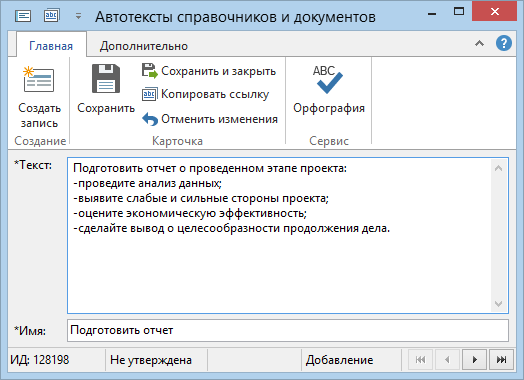Click the ИД: 128198 status entry
This screenshot has width=524, height=380.
tap(39, 360)
